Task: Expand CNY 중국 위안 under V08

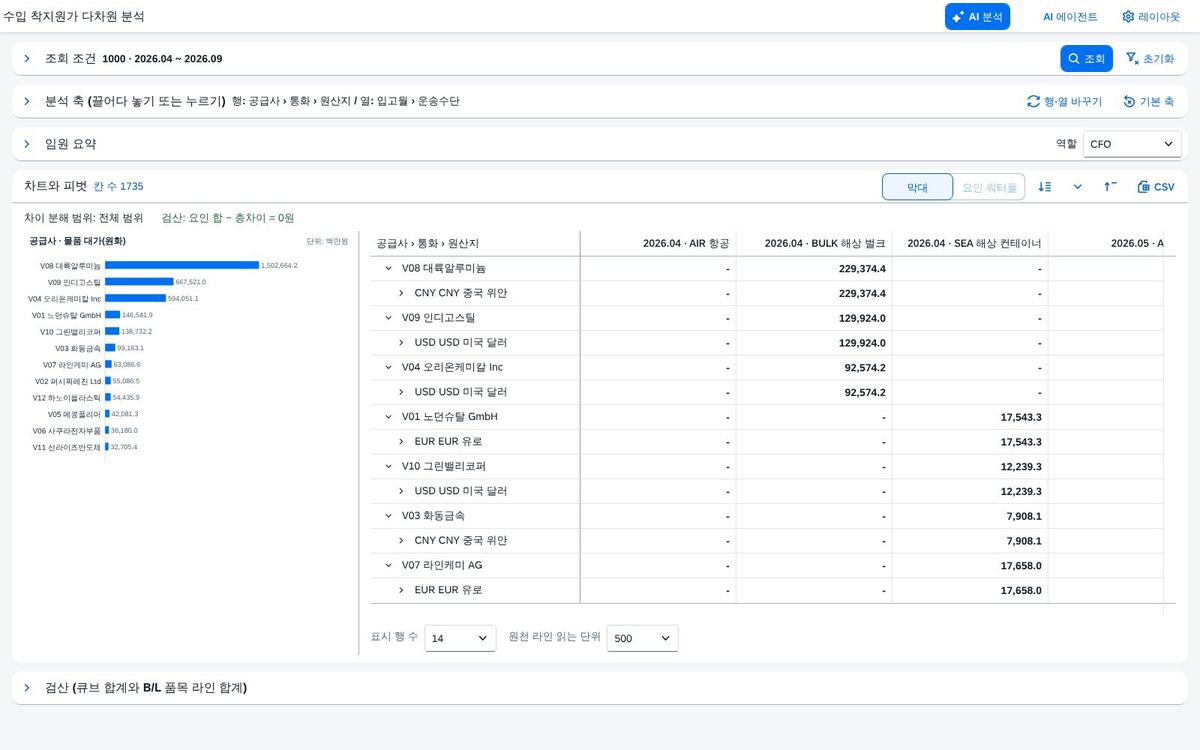Action: (401, 294)
